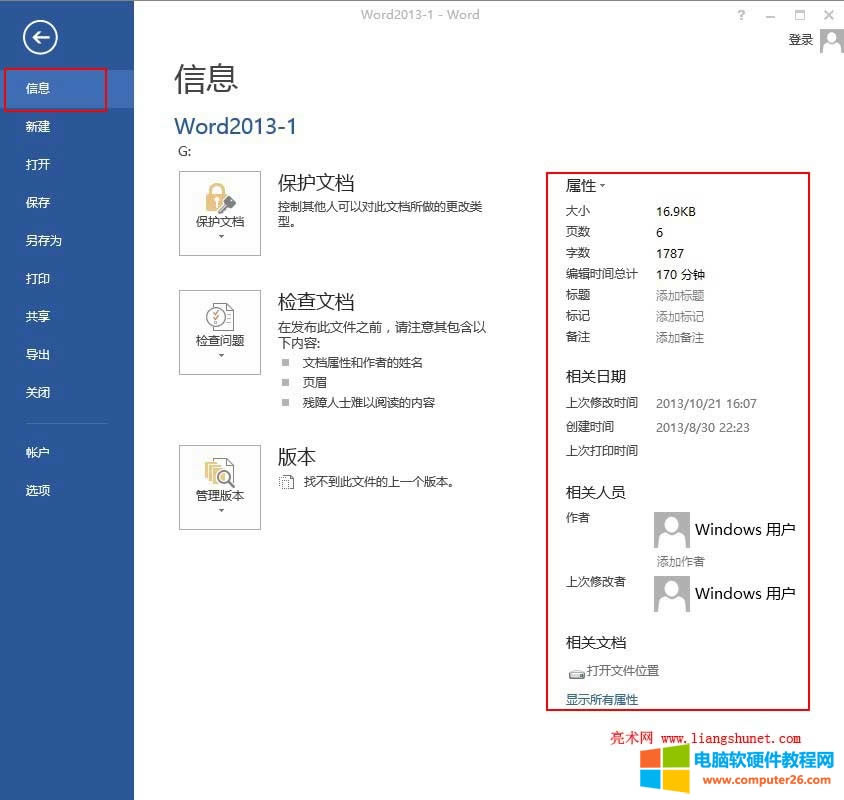The height and width of the screenshot is (800, 844).
Task: Open the 导出 sidebar option
Action: click(x=38, y=355)
